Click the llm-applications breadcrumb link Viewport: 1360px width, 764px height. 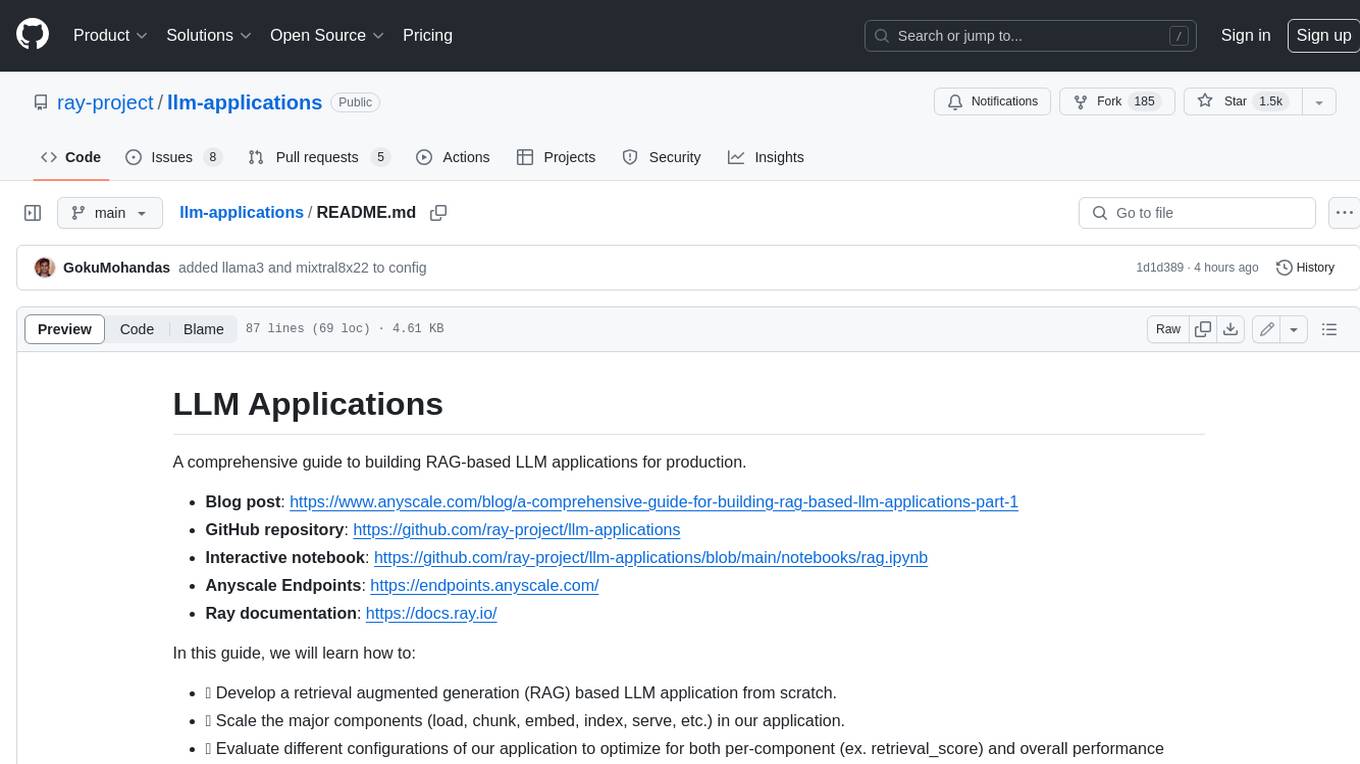(x=241, y=212)
